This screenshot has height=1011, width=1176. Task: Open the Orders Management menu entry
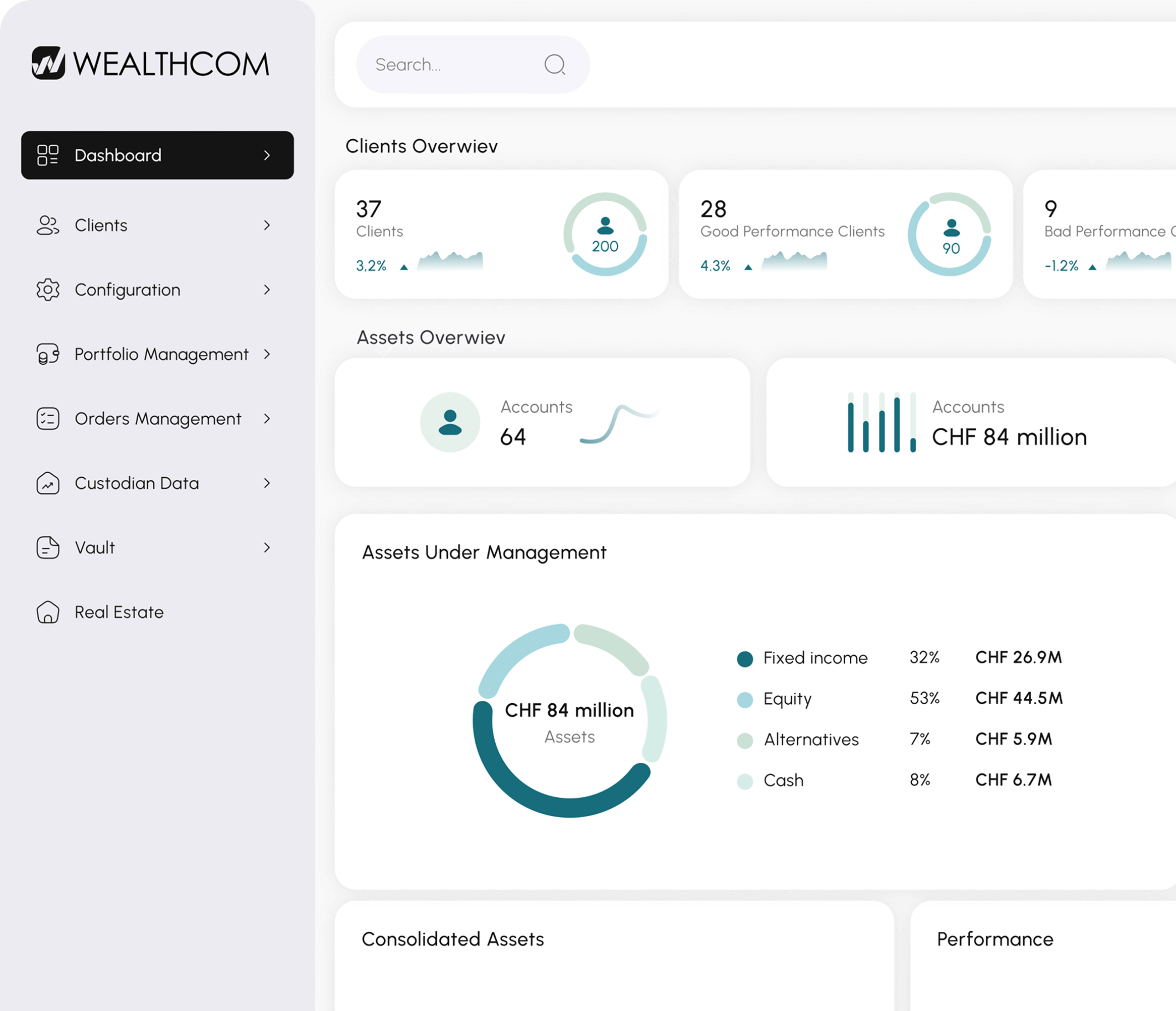(x=158, y=418)
